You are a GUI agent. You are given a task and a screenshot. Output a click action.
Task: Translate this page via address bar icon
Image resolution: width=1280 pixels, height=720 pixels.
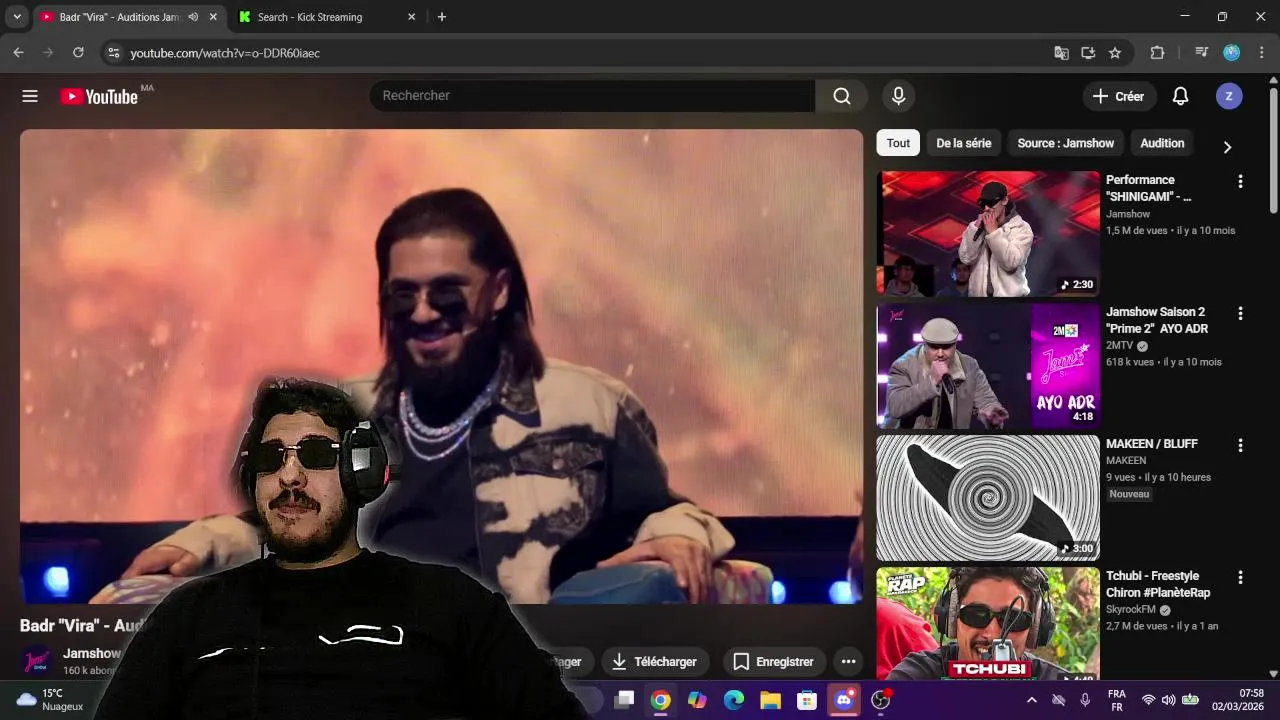pyautogui.click(x=1061, y=53)
